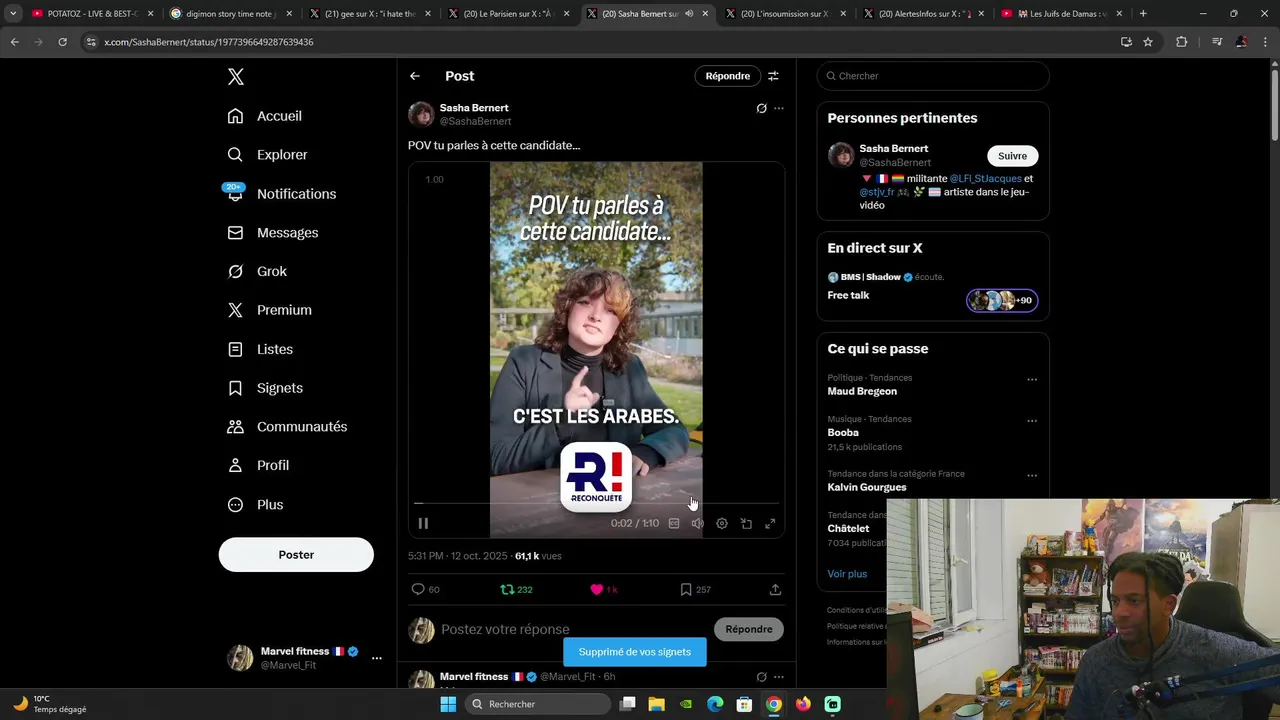The height and width of the screenshot is (720, 1280).
Task: Follow Sasha Bernert with Suivre
Action: click(x=1012, y=156)
